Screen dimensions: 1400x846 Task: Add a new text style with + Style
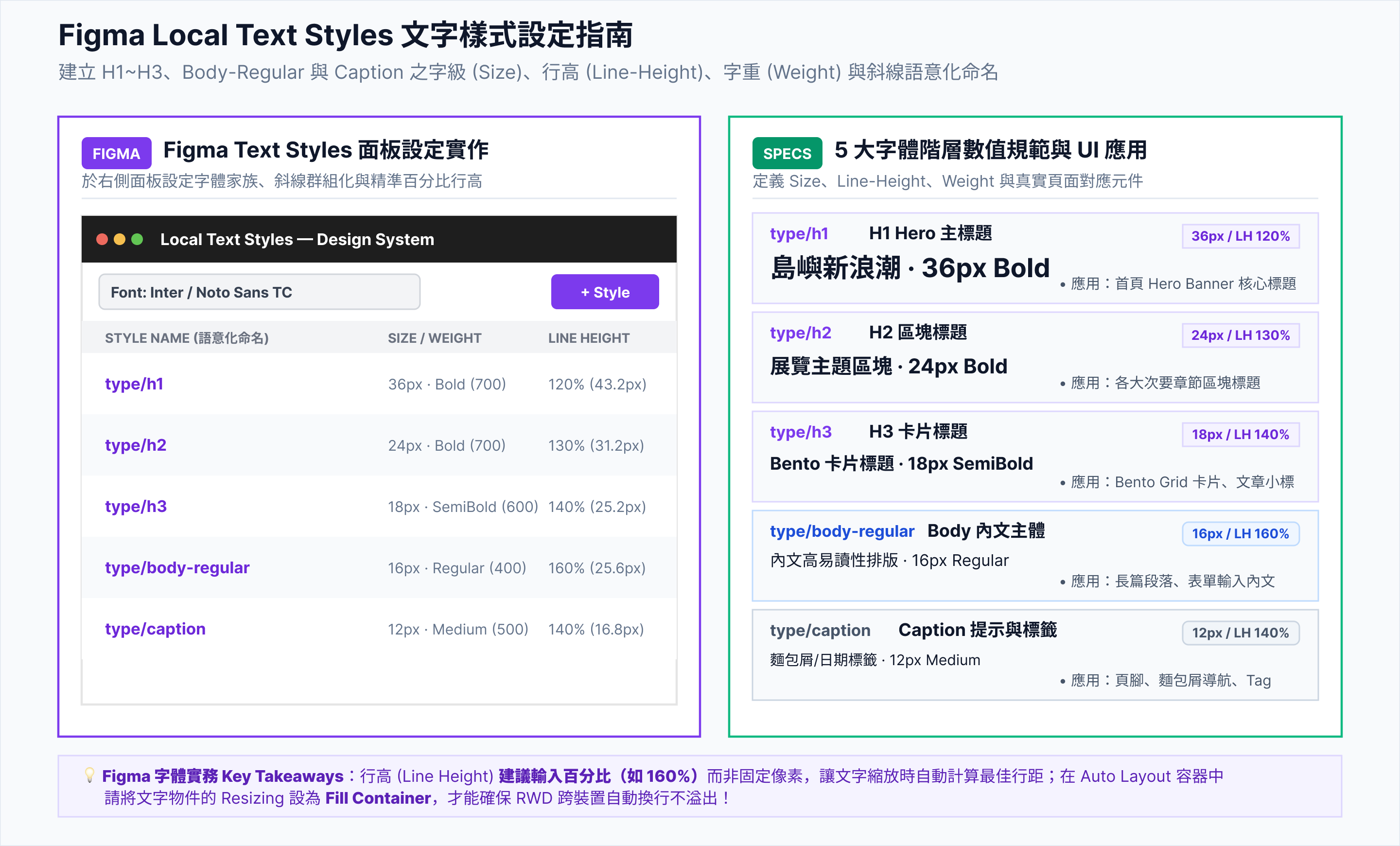point(605,292)
